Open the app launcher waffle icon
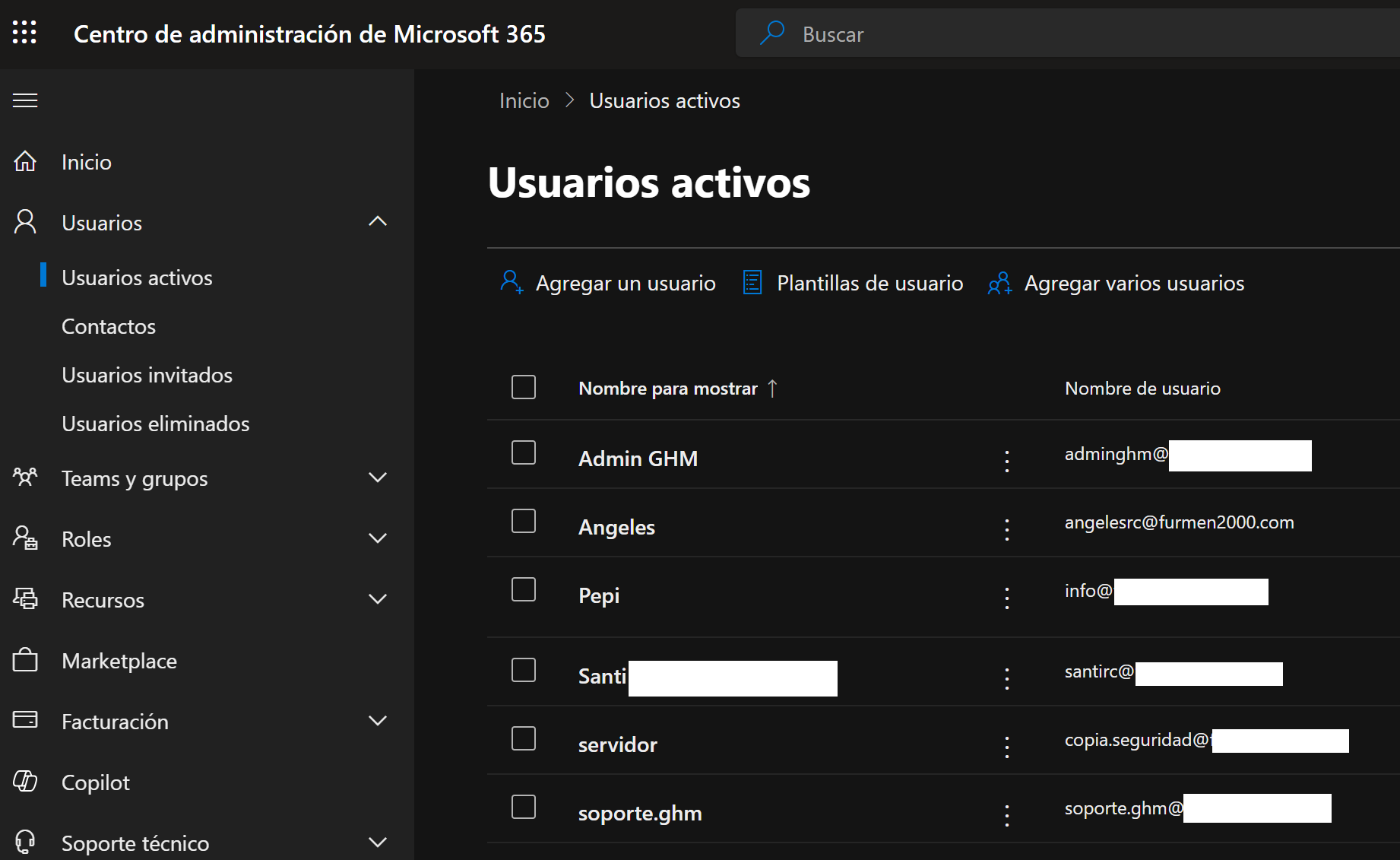1400x860 pixels. click(24, 33)
